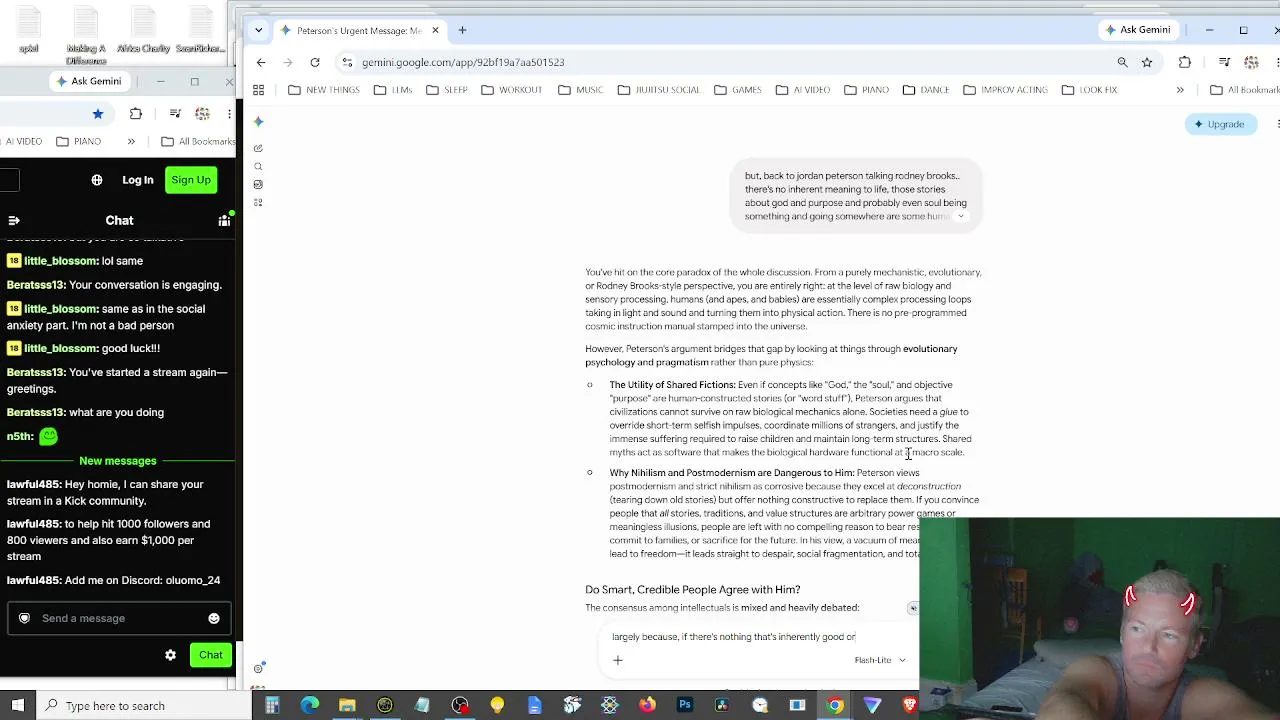
Task: Bookmark this page with the star icon
Action: (1147, 62)
